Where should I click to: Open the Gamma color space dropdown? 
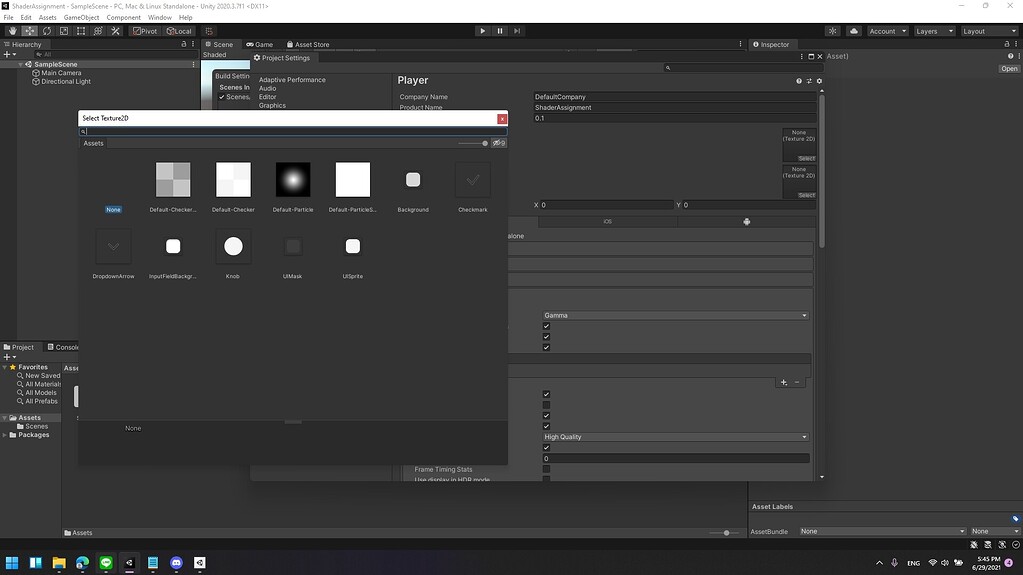pos(675,315)
